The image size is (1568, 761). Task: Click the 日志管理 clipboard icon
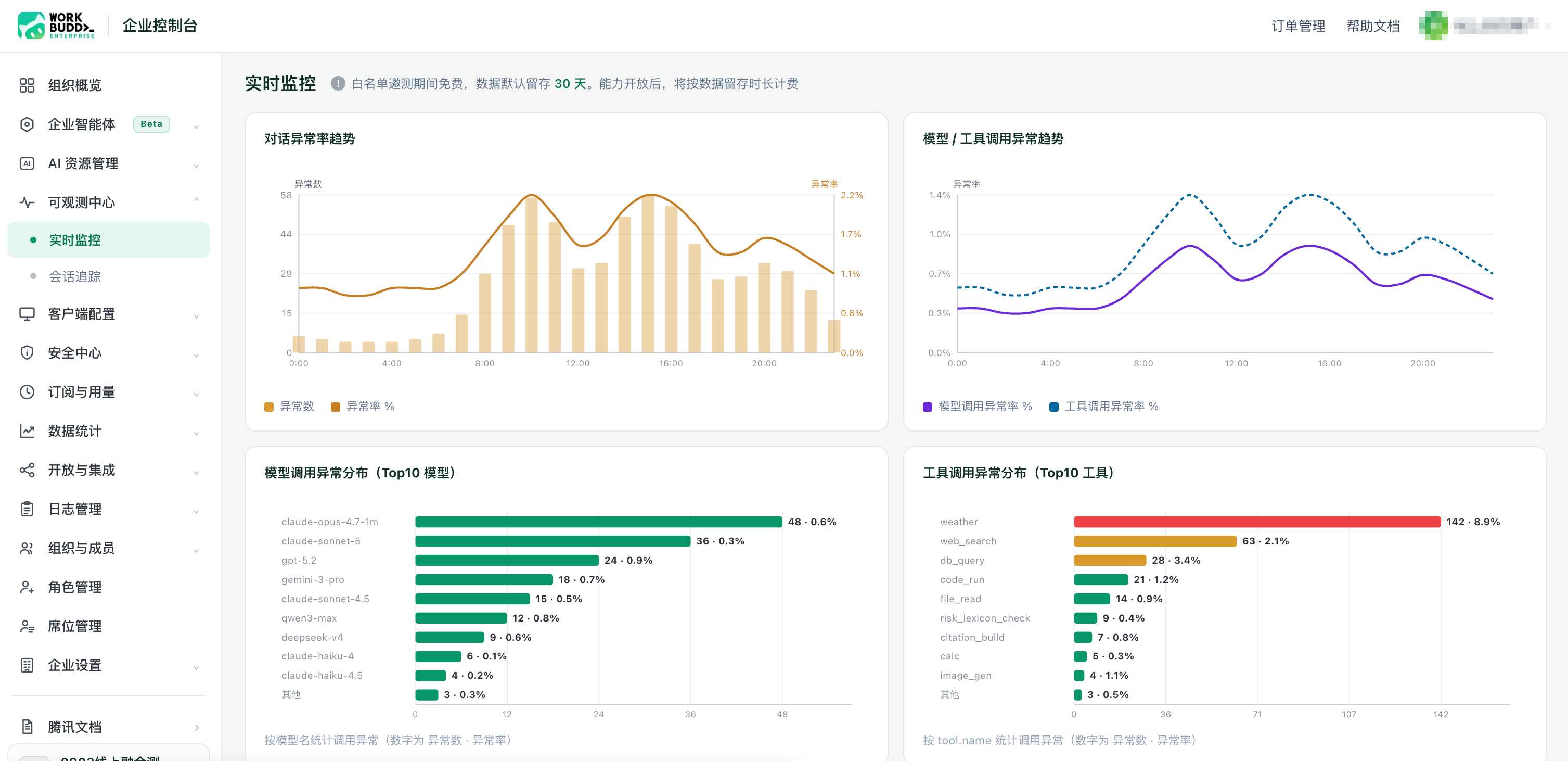pyautogui.click(x=27, y=509)
